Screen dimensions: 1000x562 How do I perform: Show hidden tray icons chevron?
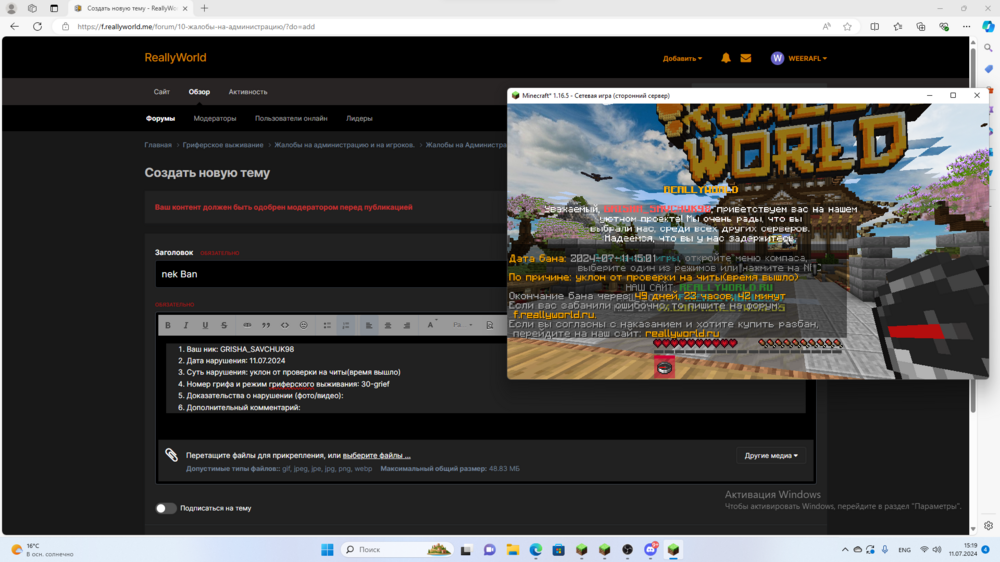click(845, 550)
